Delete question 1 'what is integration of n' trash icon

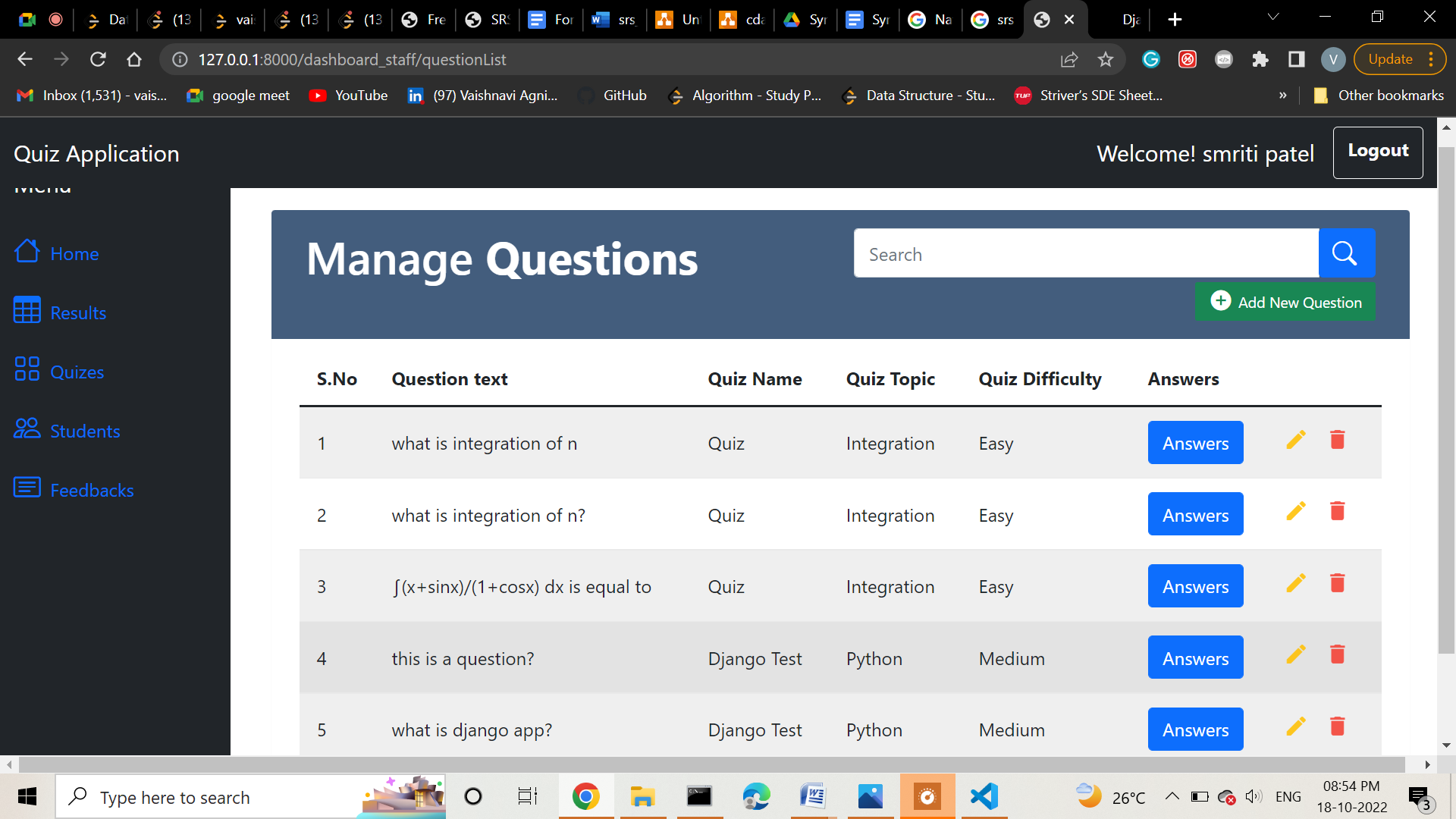[x=1338, y=440]
